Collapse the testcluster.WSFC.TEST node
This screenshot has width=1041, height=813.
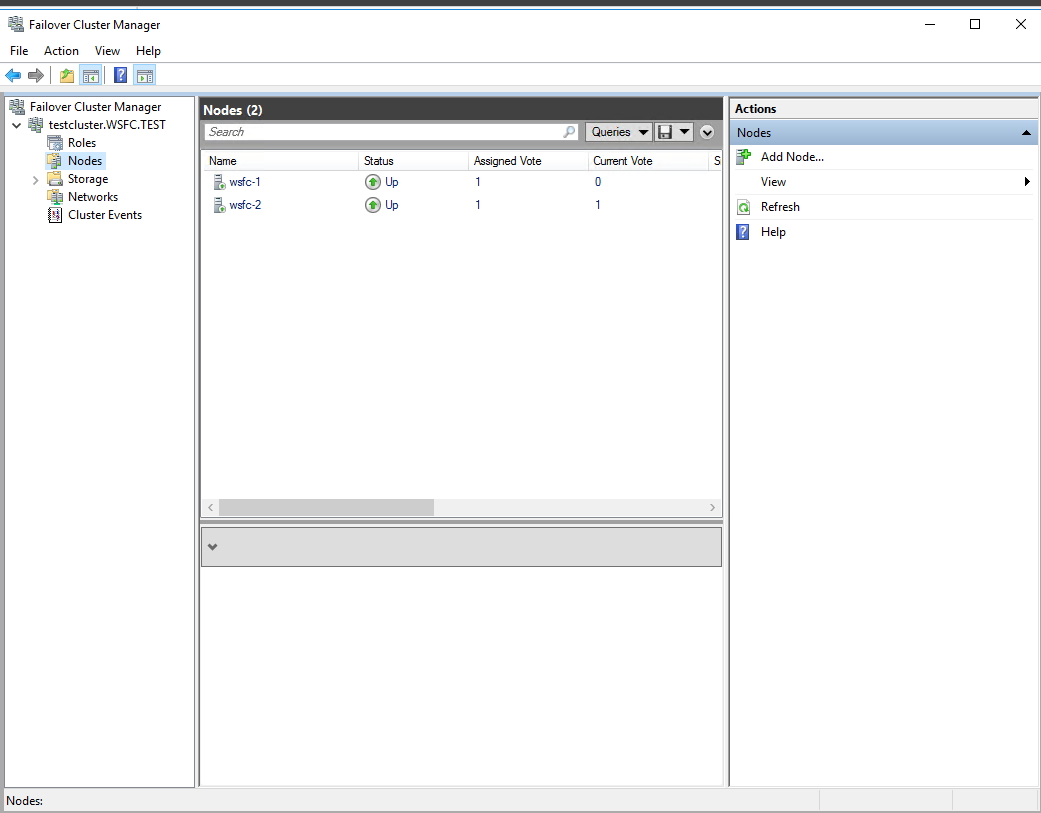(x=17, y=126)
